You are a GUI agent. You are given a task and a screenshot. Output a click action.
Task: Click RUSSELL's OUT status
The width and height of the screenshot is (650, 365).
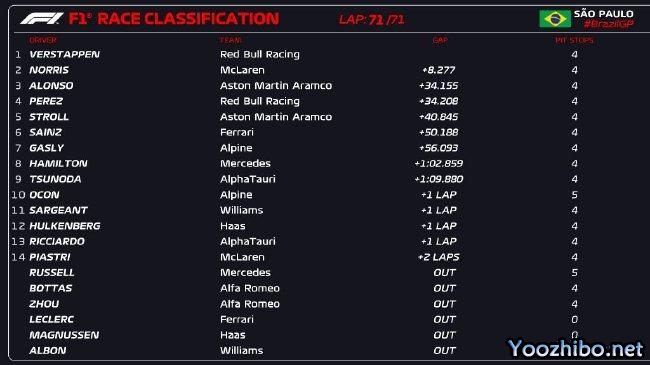[x=444, y=273]
